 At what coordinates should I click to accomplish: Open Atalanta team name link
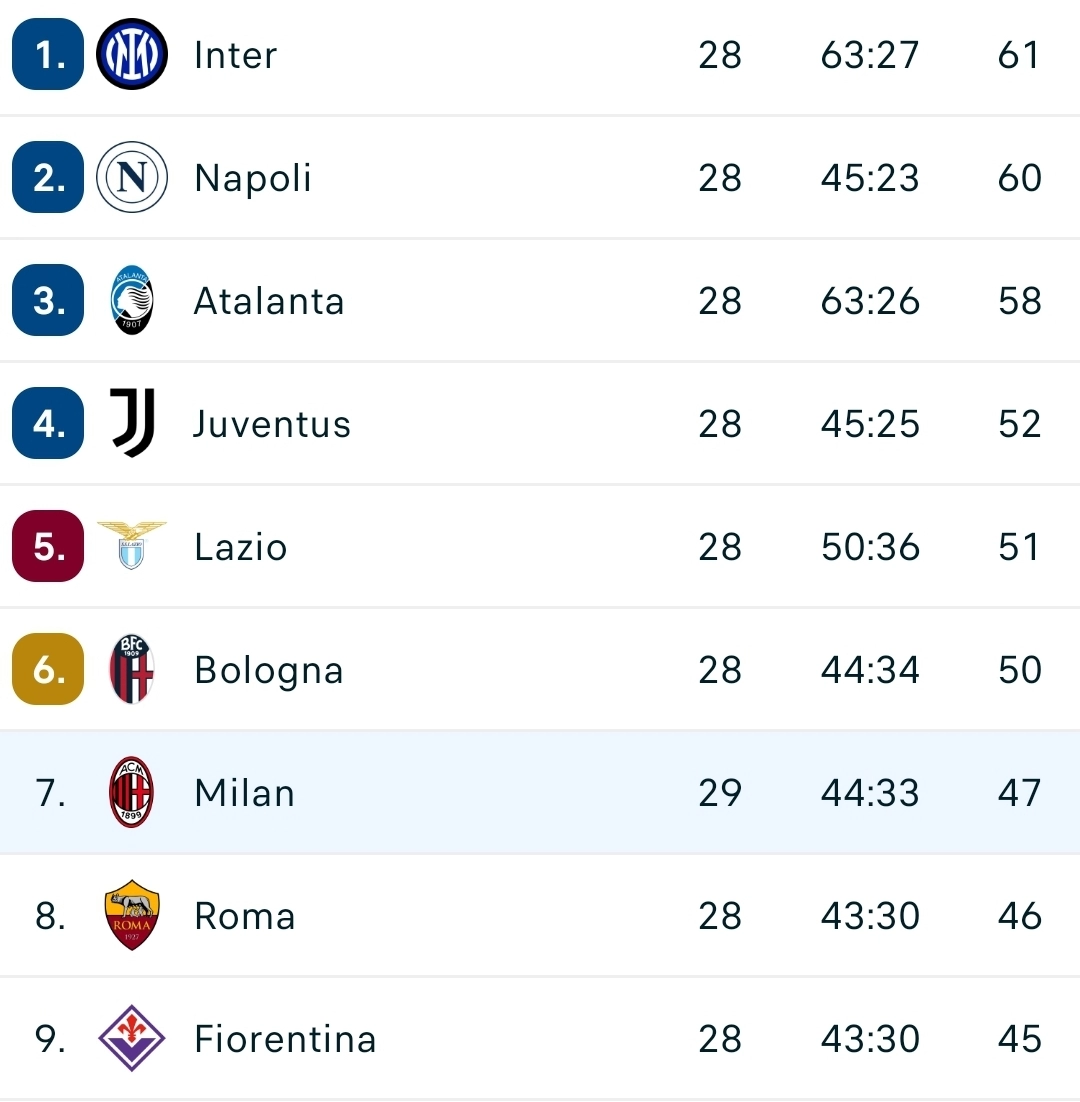click(268, 301)
